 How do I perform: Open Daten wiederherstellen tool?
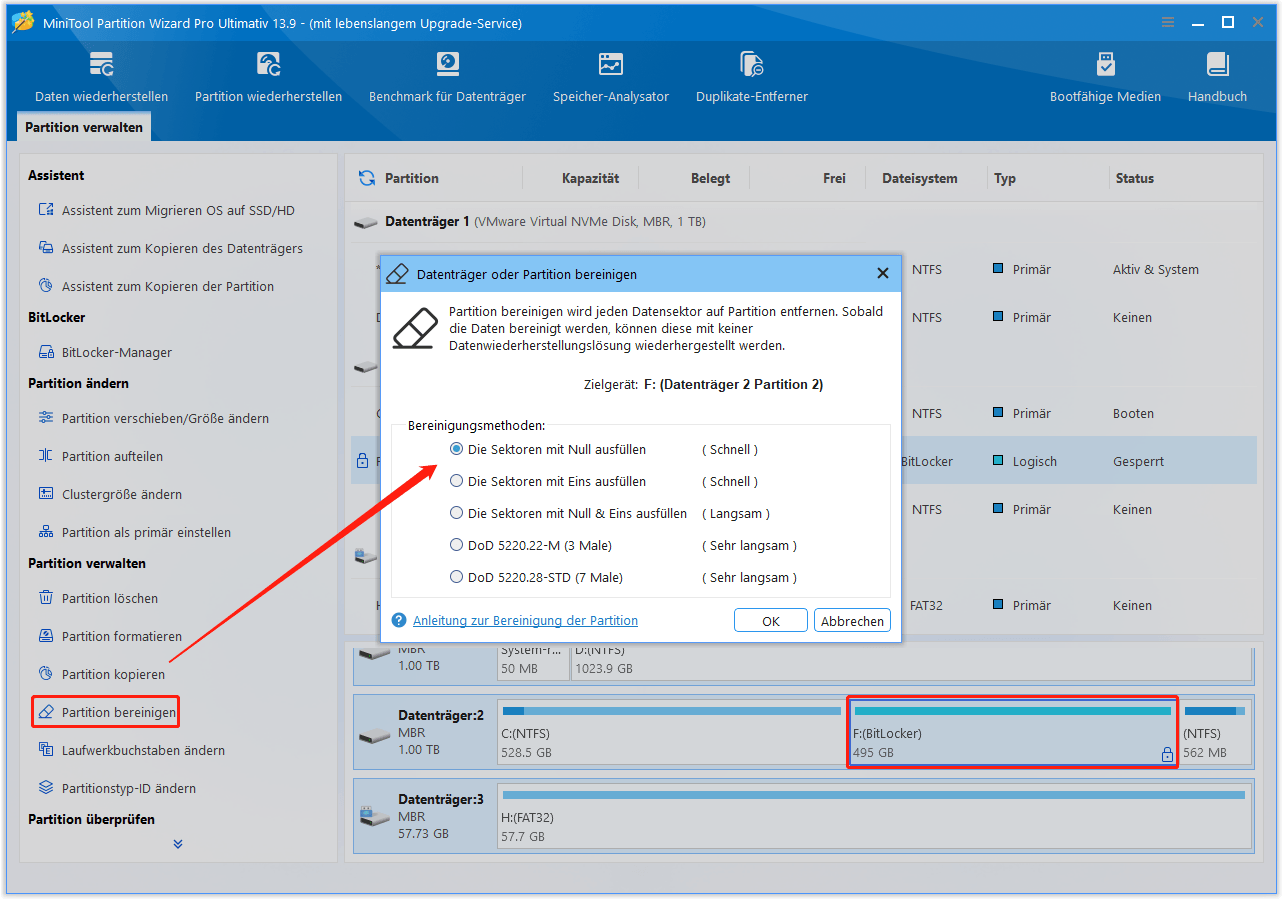101,78
